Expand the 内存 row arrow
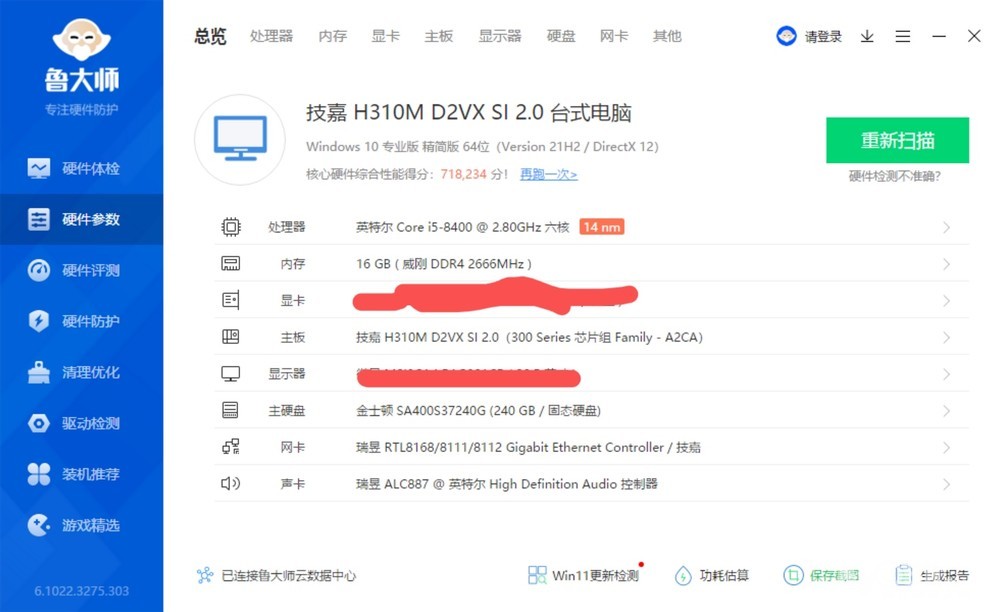Viewport: 1000px width, 612px height. pos(946,264)
